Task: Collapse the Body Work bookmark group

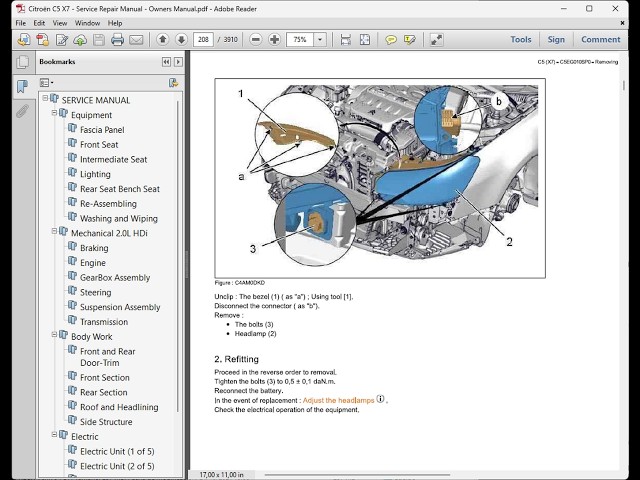Action: coord(54,334)
